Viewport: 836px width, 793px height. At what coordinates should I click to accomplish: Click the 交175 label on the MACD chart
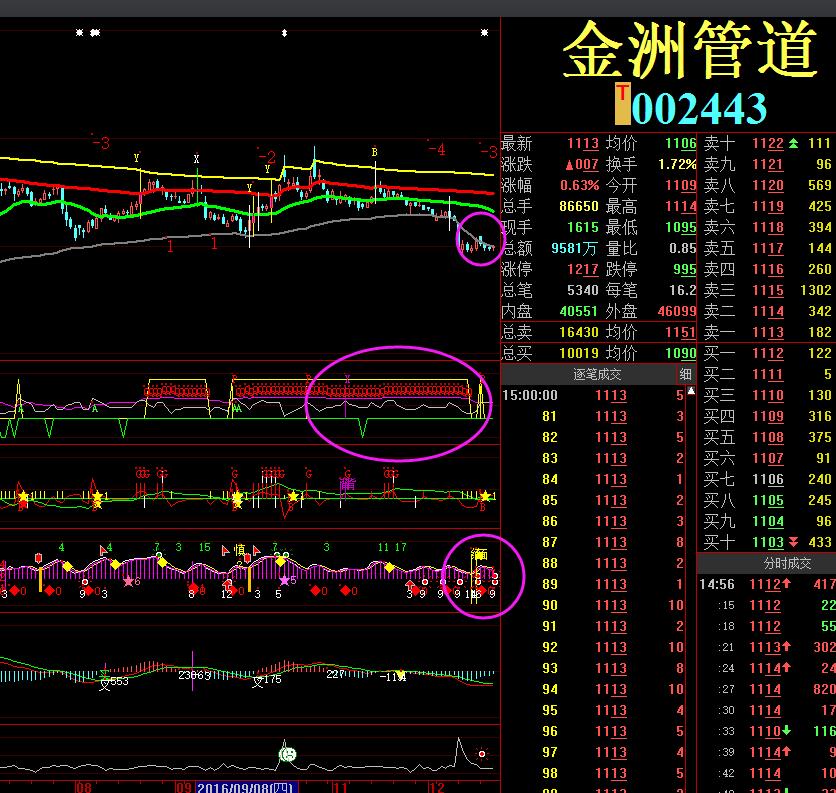click(267, 680)
